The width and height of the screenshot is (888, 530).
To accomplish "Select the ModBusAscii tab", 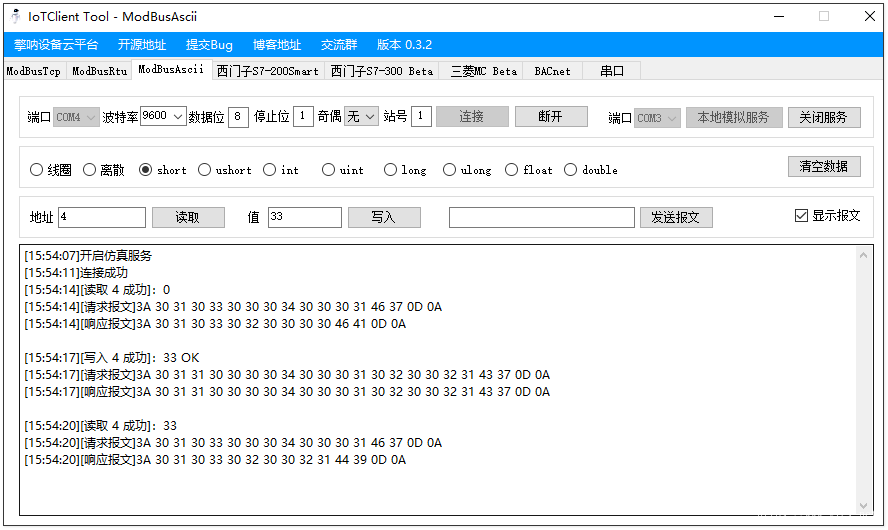I will (171, 70).
